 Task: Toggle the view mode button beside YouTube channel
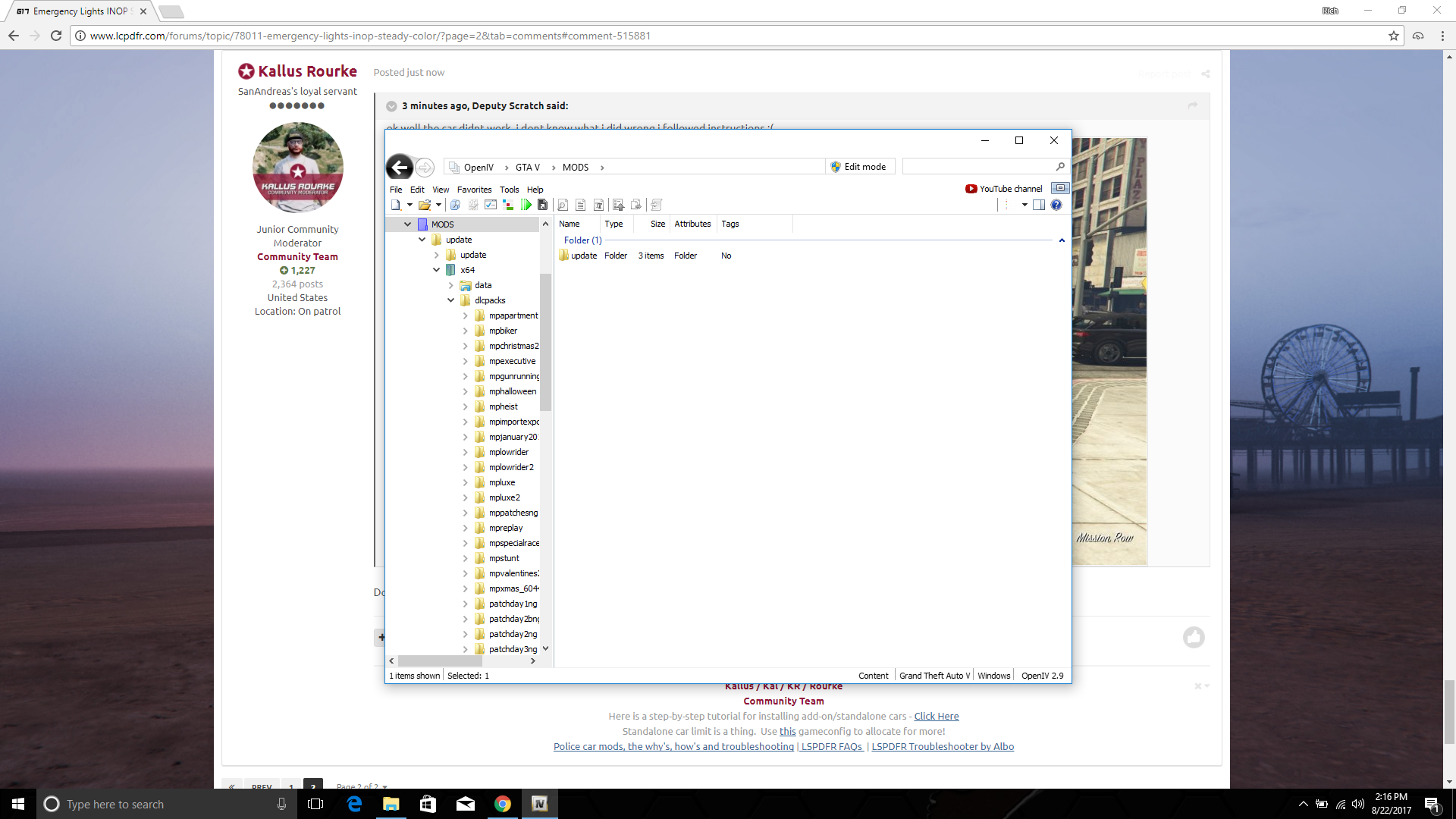(1060, 188)
